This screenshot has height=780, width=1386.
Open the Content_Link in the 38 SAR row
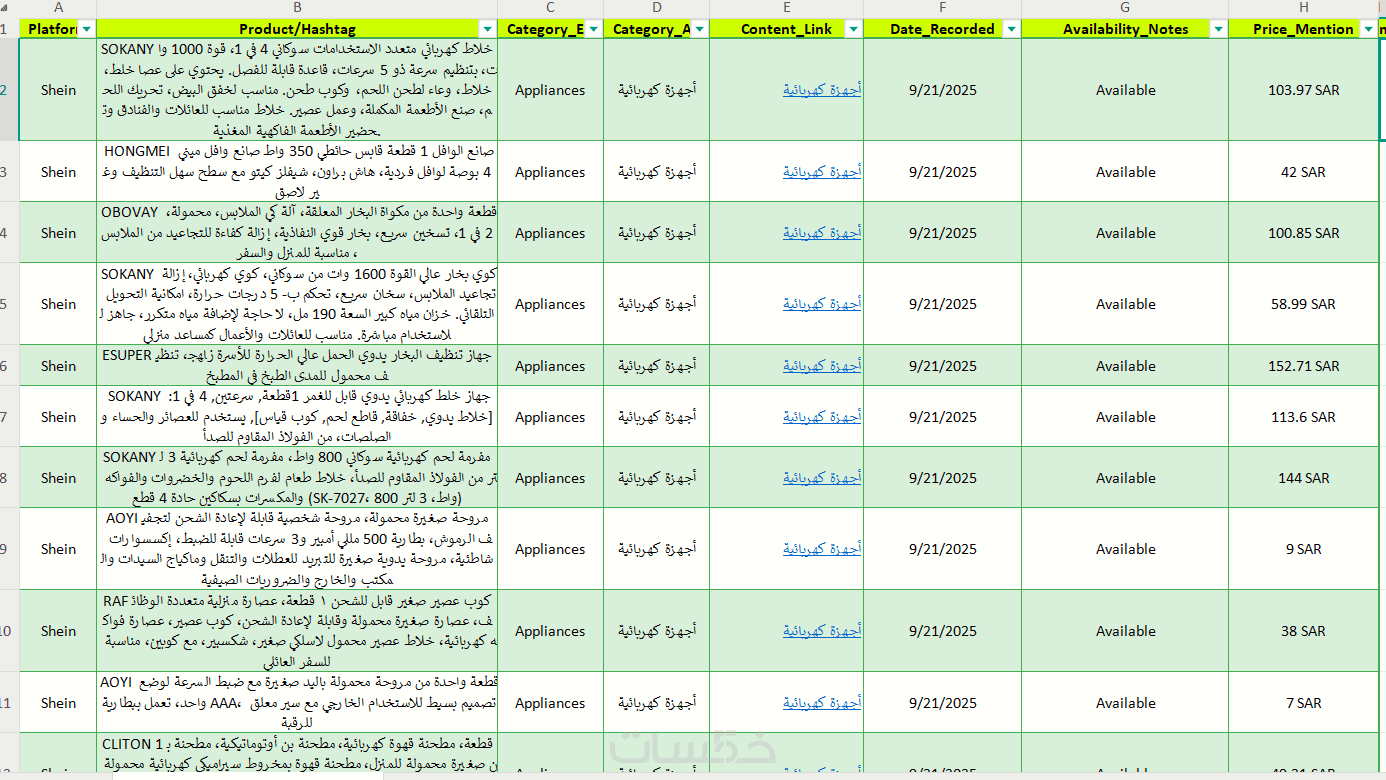[822, 631]
